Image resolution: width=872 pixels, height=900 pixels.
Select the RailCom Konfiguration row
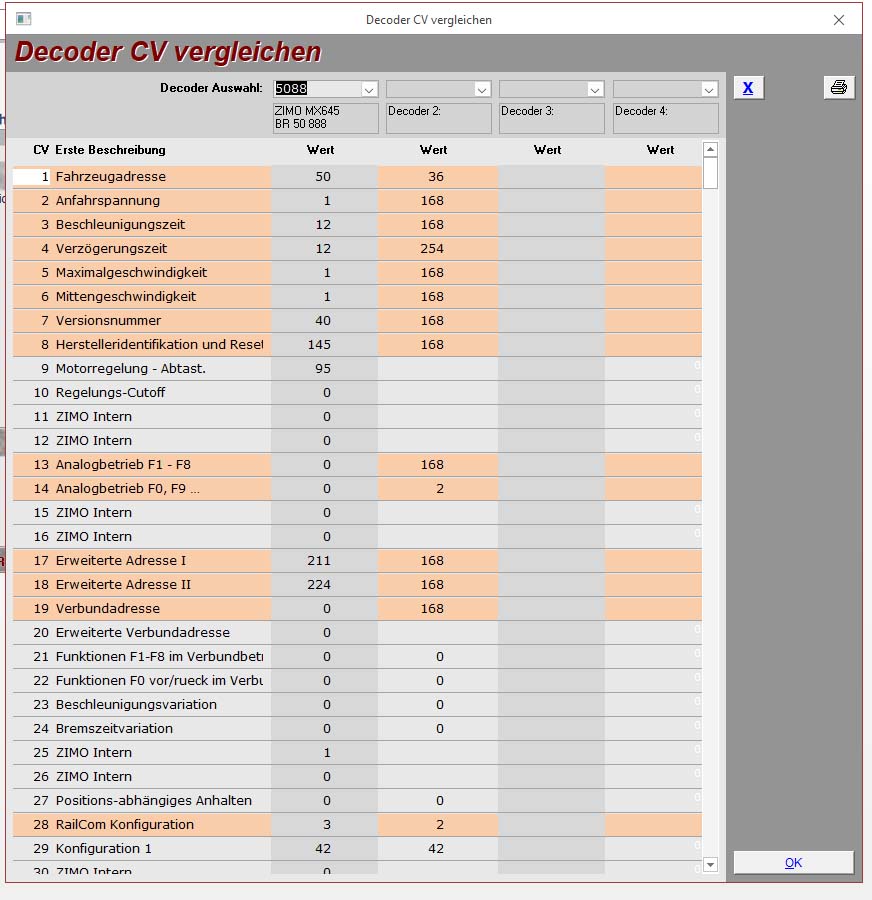[357, 825]
